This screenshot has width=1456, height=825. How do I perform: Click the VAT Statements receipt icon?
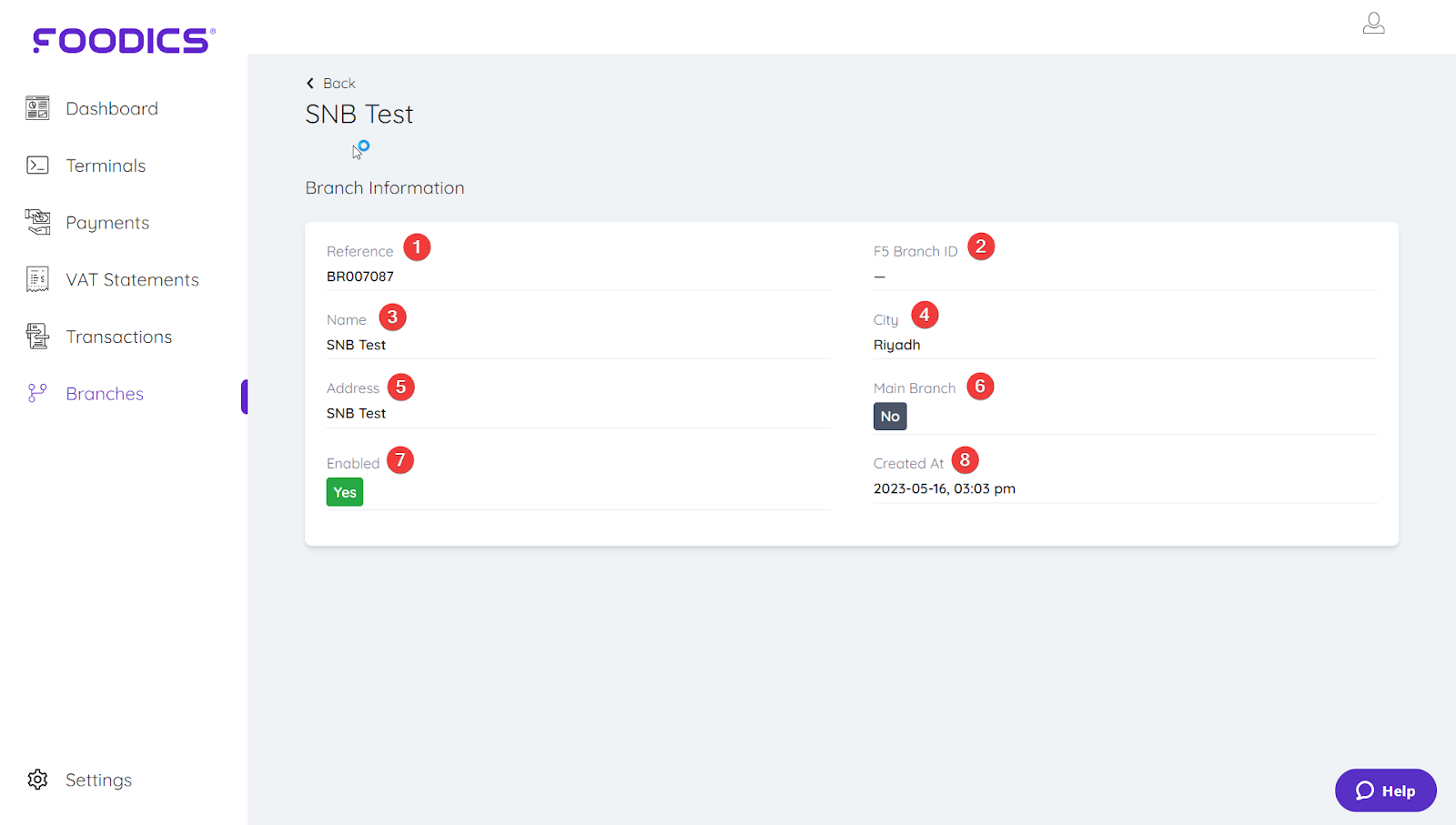tap(37, 279)
